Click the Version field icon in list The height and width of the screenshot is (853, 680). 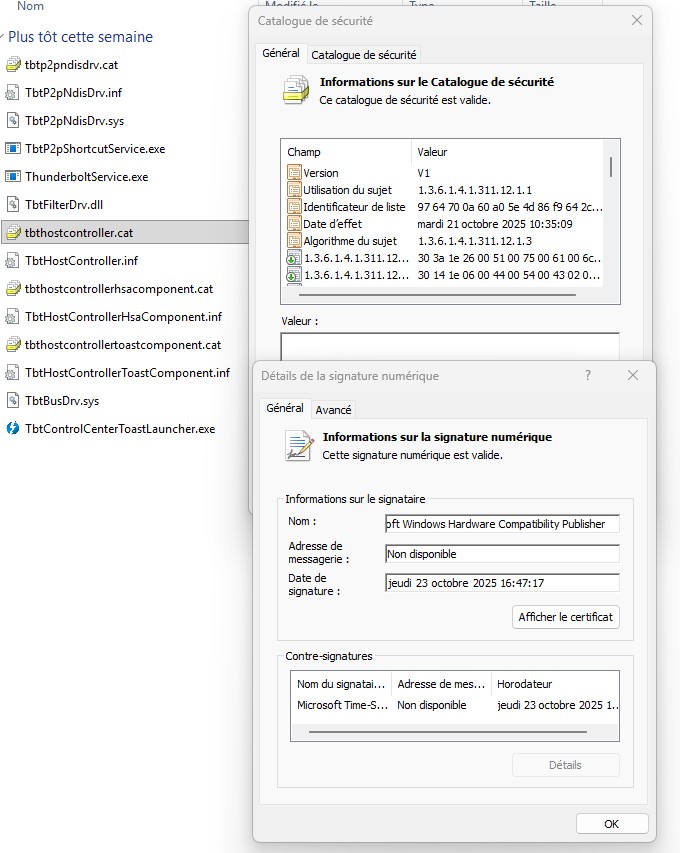point(294,173)
